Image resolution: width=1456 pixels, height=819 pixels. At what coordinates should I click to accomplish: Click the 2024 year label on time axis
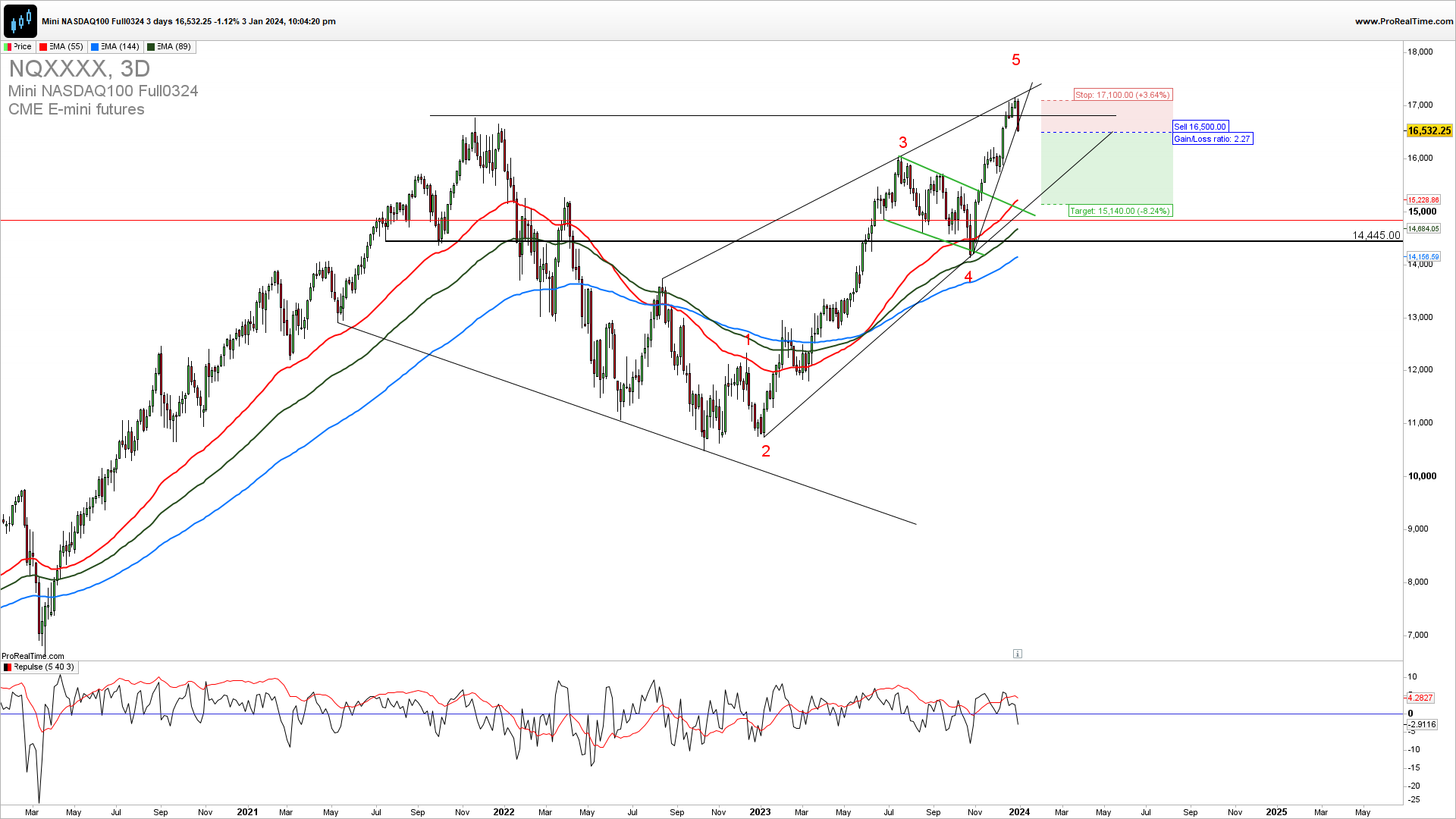(x=1019, y=812)
